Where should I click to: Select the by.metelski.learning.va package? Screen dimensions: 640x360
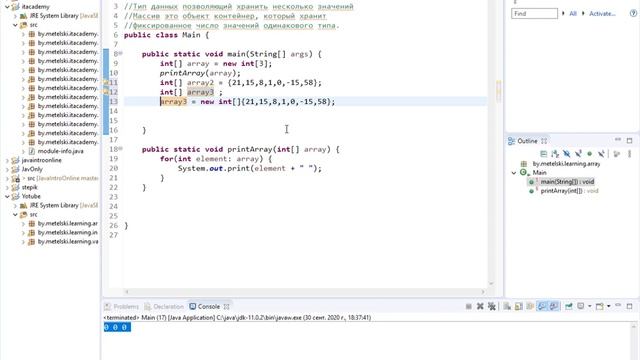[67, 242]
